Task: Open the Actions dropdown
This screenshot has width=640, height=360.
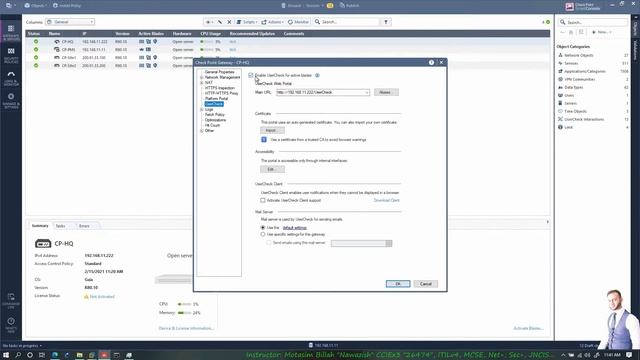Action: tap(272, 22)
